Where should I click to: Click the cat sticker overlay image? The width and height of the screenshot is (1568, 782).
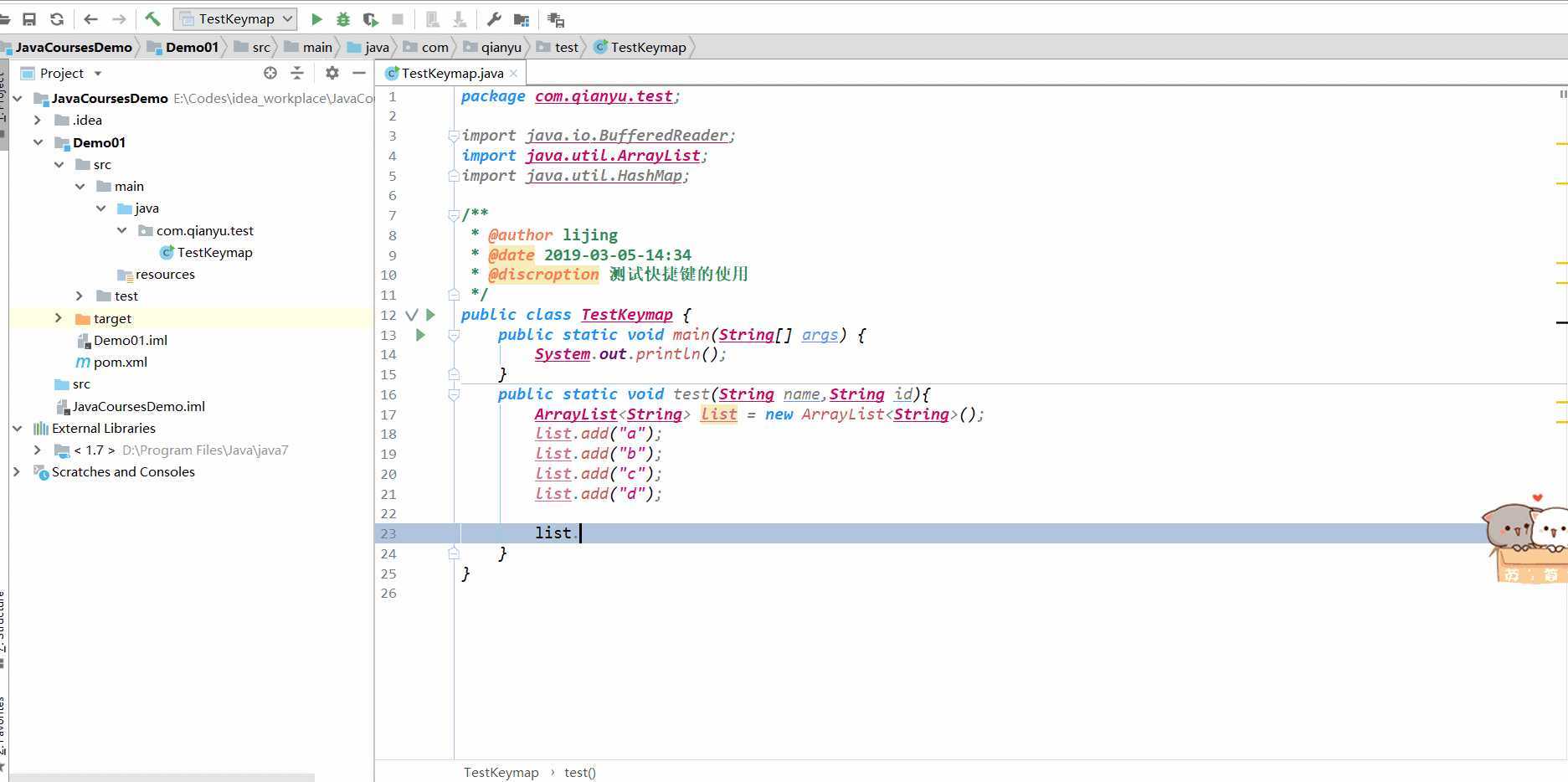tap(1524, 538)
